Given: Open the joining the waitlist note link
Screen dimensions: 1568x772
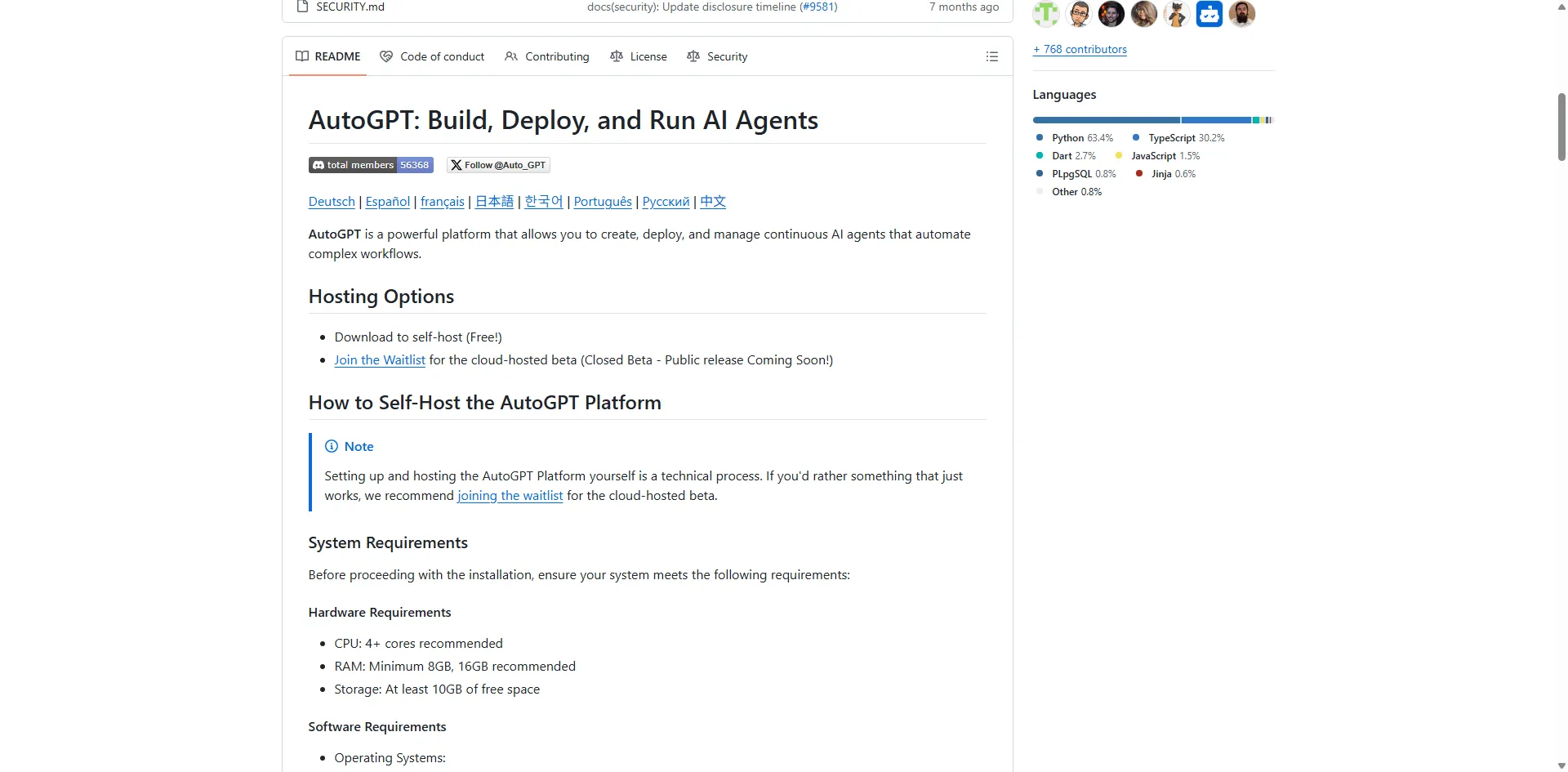Looking at the screenshot, I should tap(510, 496).
